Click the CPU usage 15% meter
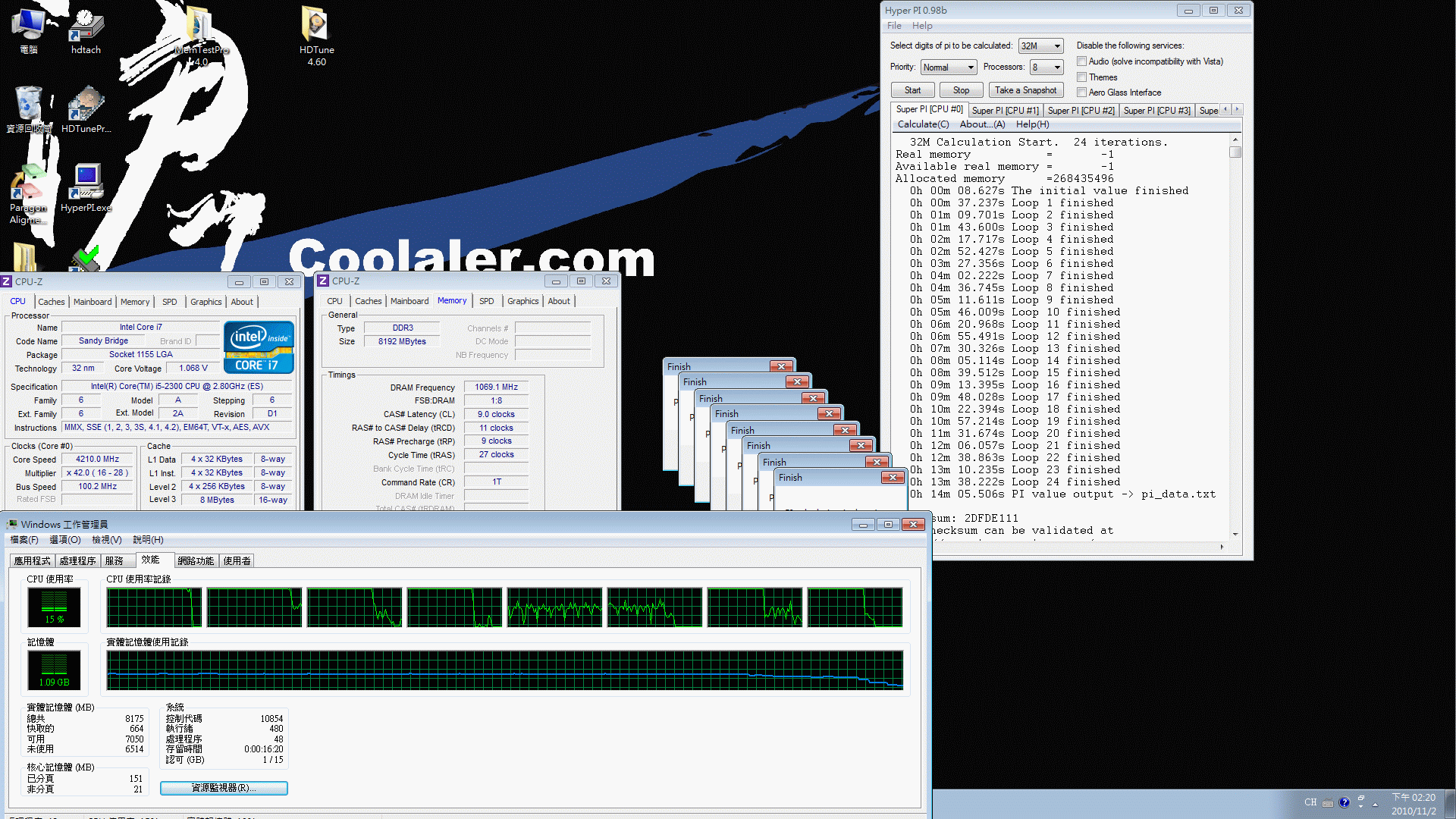 point(54,607)
